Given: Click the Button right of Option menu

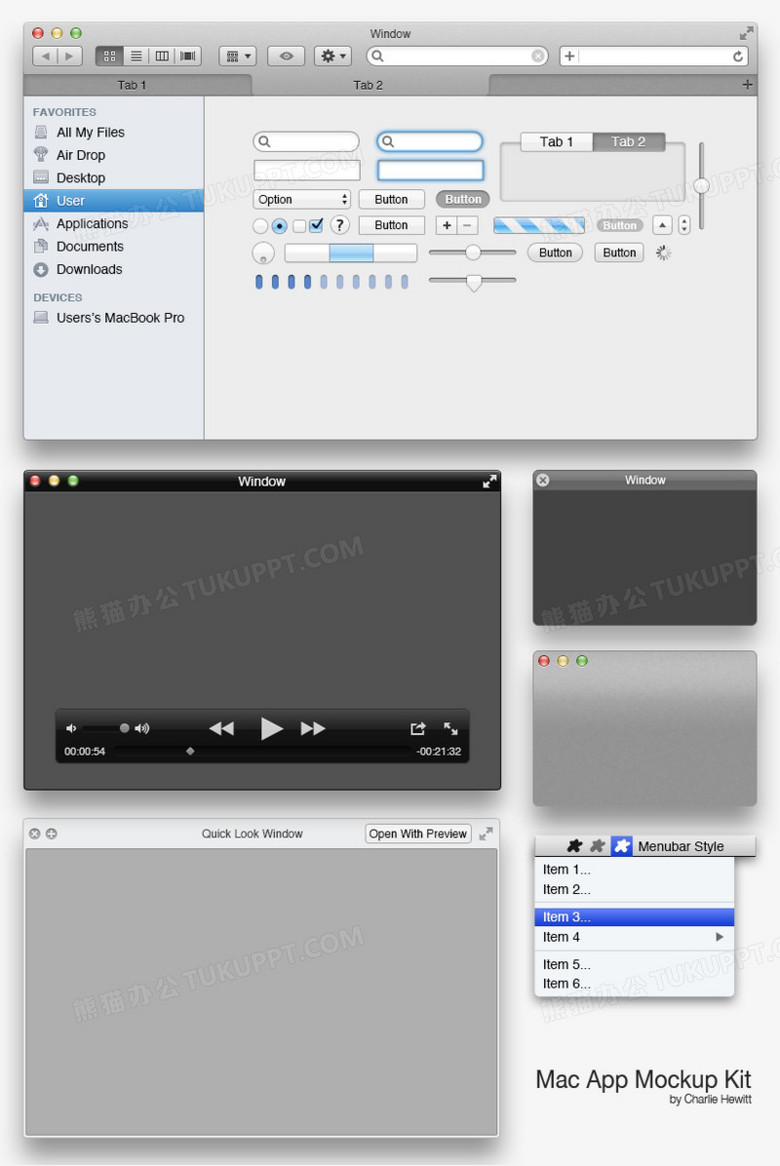Looking at the screenshot, I should pyautogui.click(x=391, y=199).
